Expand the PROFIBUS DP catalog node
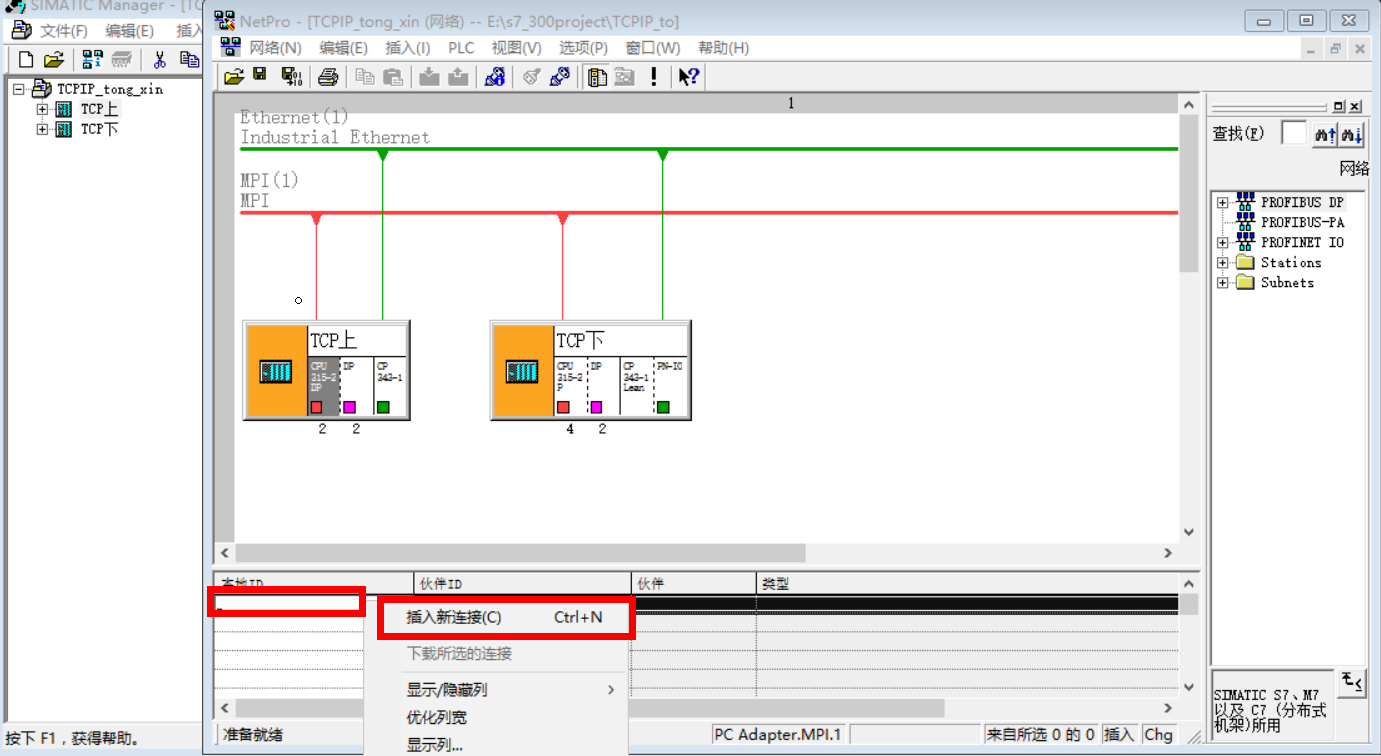The width and height of the screenshot is (1381, 756). (1222, 203)
